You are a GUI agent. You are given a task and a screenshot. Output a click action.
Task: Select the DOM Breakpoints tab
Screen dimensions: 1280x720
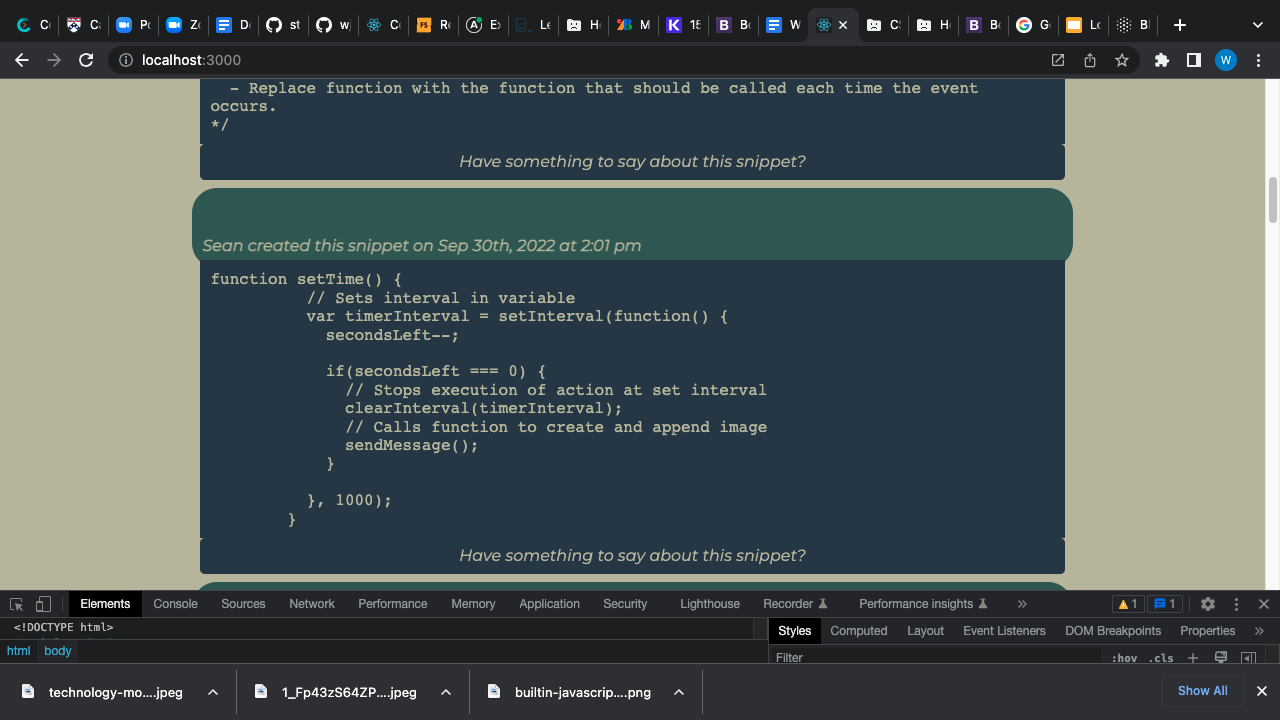pos(1113,631)
